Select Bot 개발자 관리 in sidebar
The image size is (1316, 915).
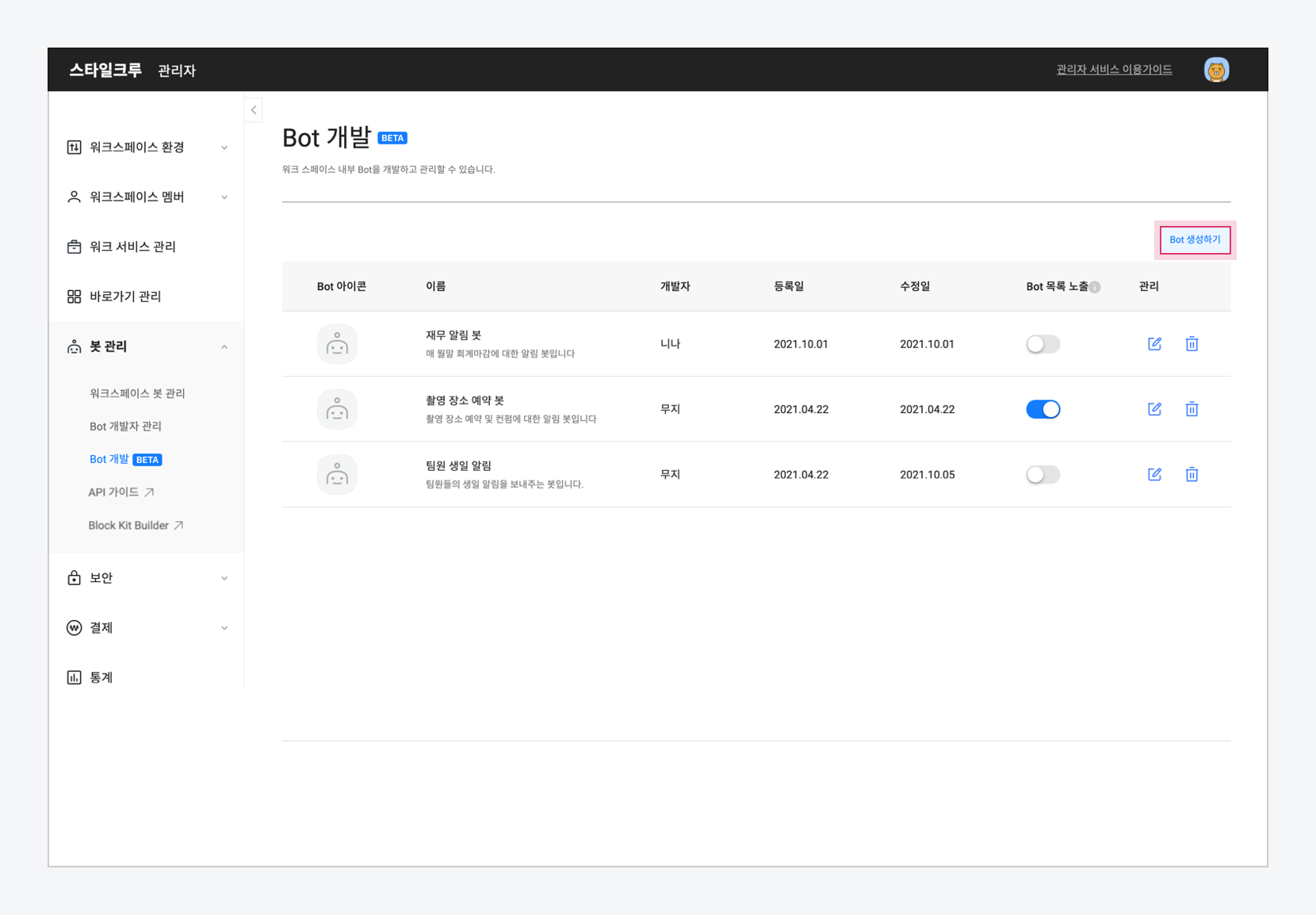tap(125, 427)
